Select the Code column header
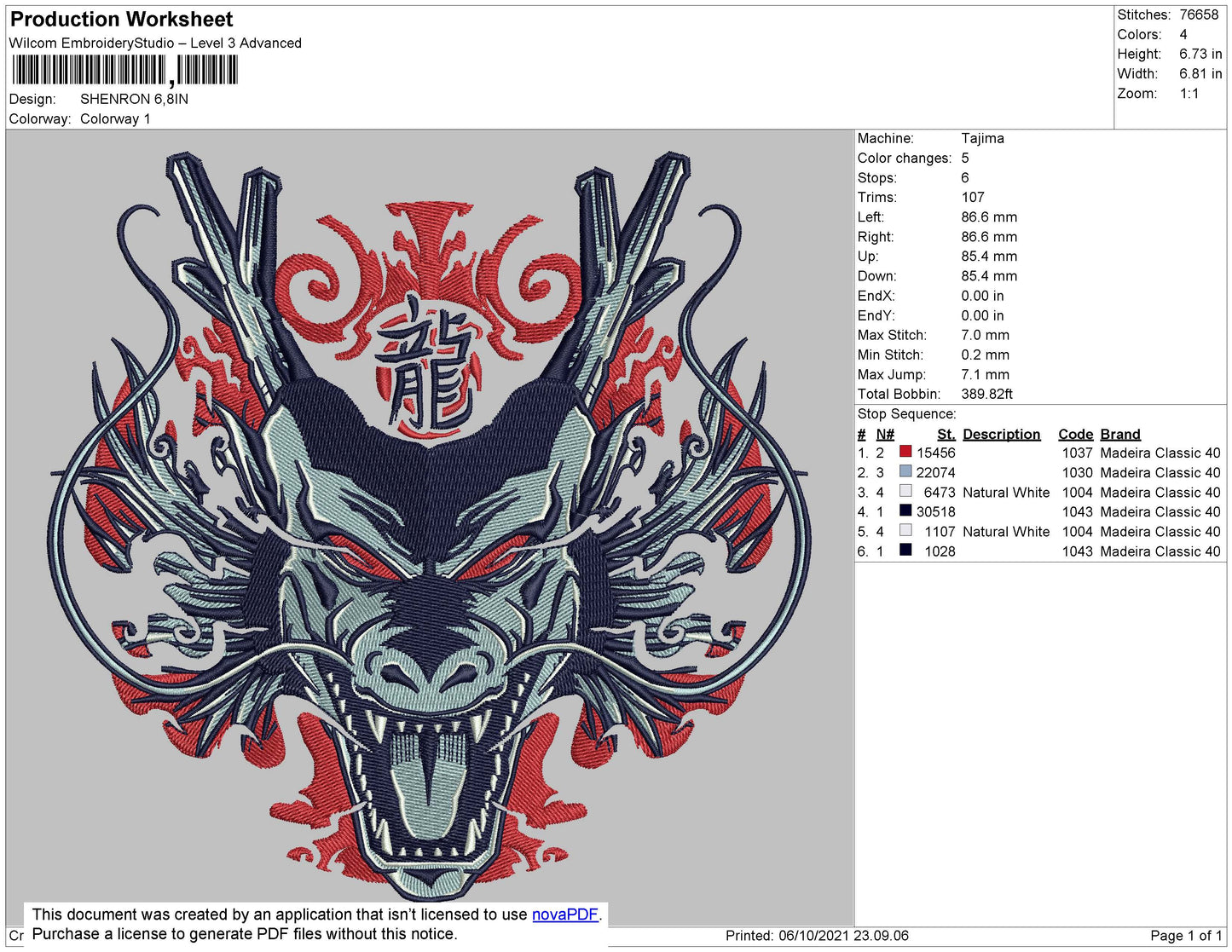Viewport: 1232px width, 952px height. [x=1075, y=434]
